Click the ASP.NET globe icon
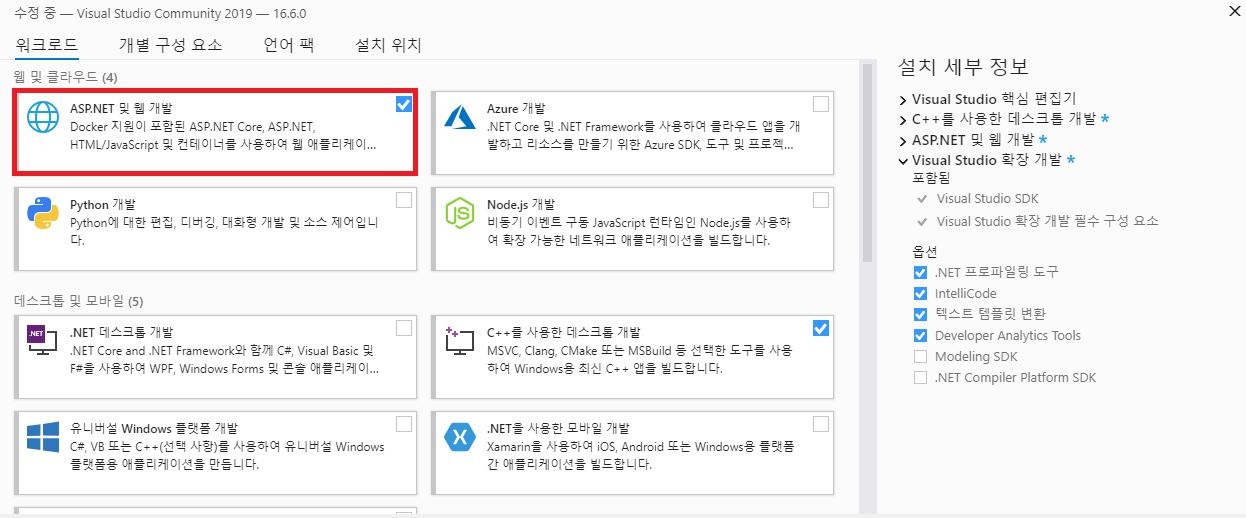Image resolution: width=1246 pixels, height=518 pixels. coord(43,117)
